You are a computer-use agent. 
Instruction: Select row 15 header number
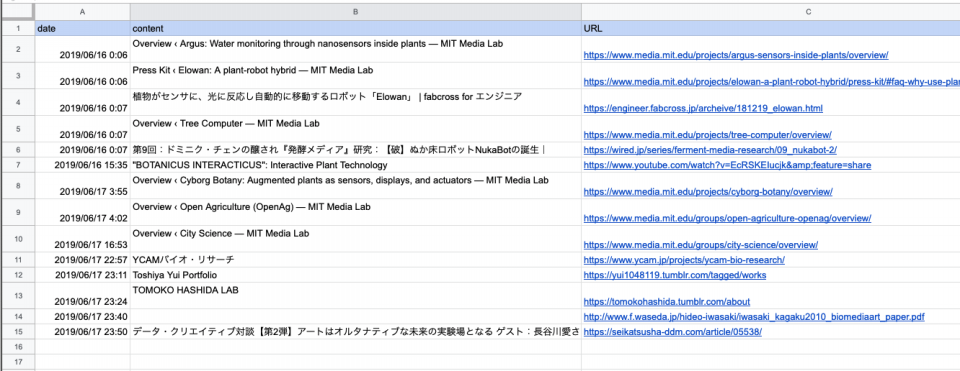click(17, 332)
